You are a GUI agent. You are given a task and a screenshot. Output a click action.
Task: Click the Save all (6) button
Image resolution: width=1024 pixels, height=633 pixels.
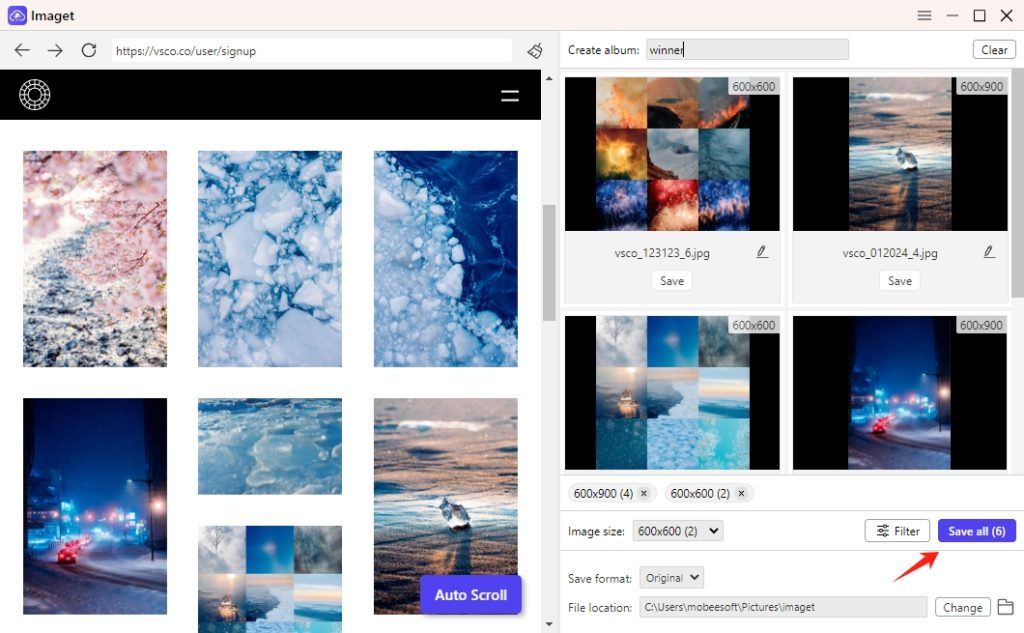point(976,531)
